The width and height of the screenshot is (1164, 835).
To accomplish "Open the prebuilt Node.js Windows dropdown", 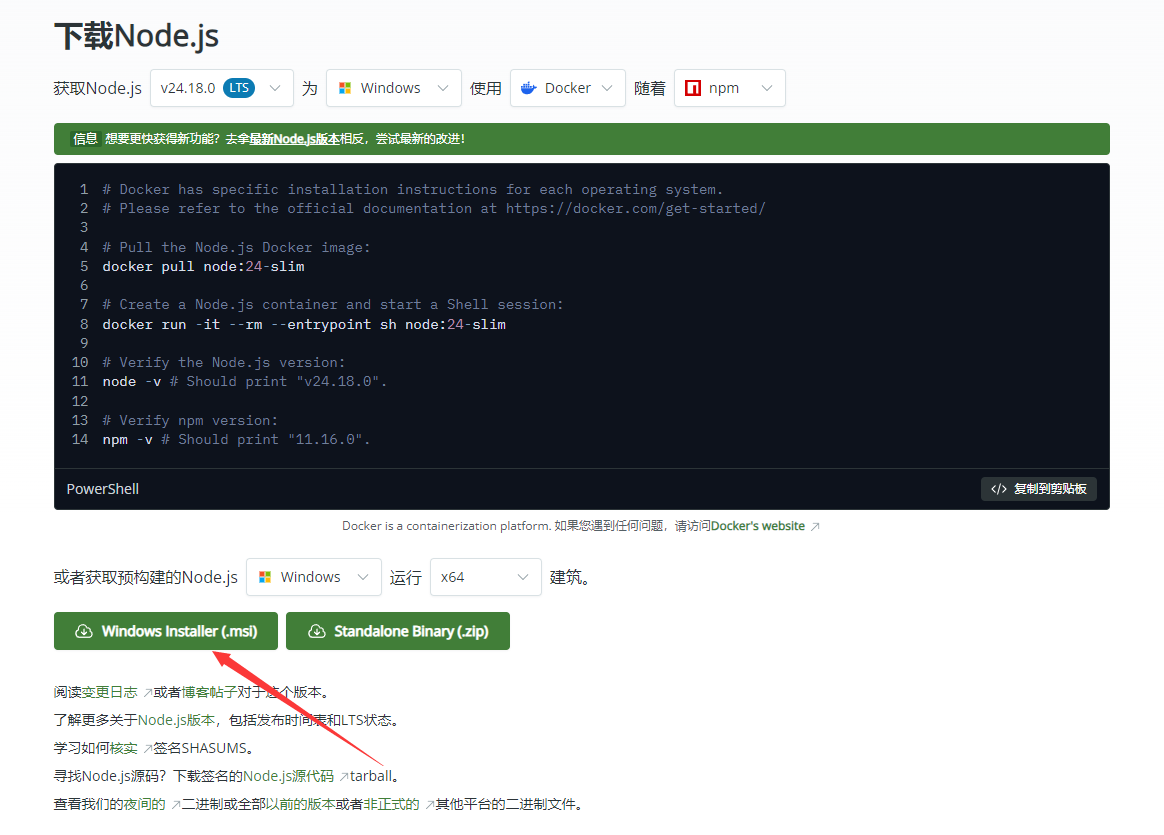I will tap(313, 577).
